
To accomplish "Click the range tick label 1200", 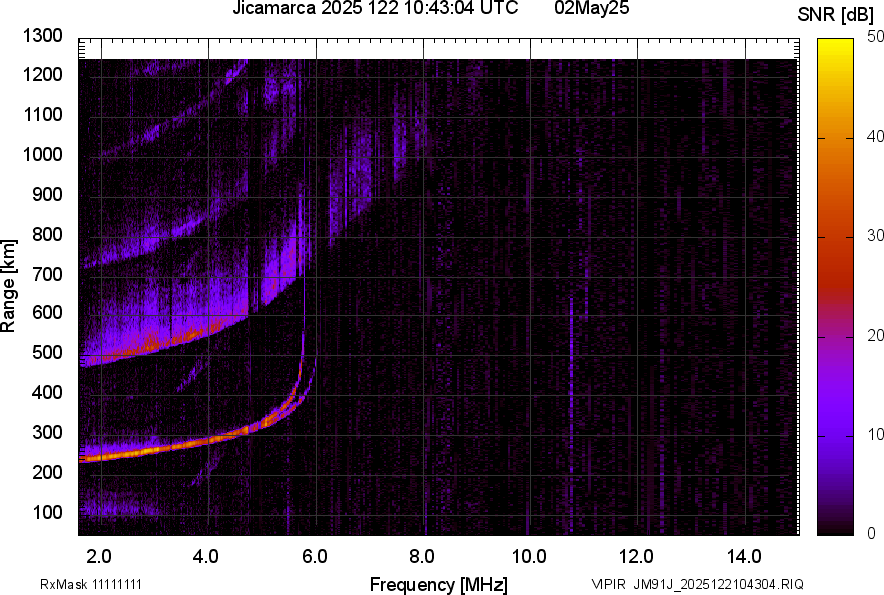I will [x=42, y=74].
